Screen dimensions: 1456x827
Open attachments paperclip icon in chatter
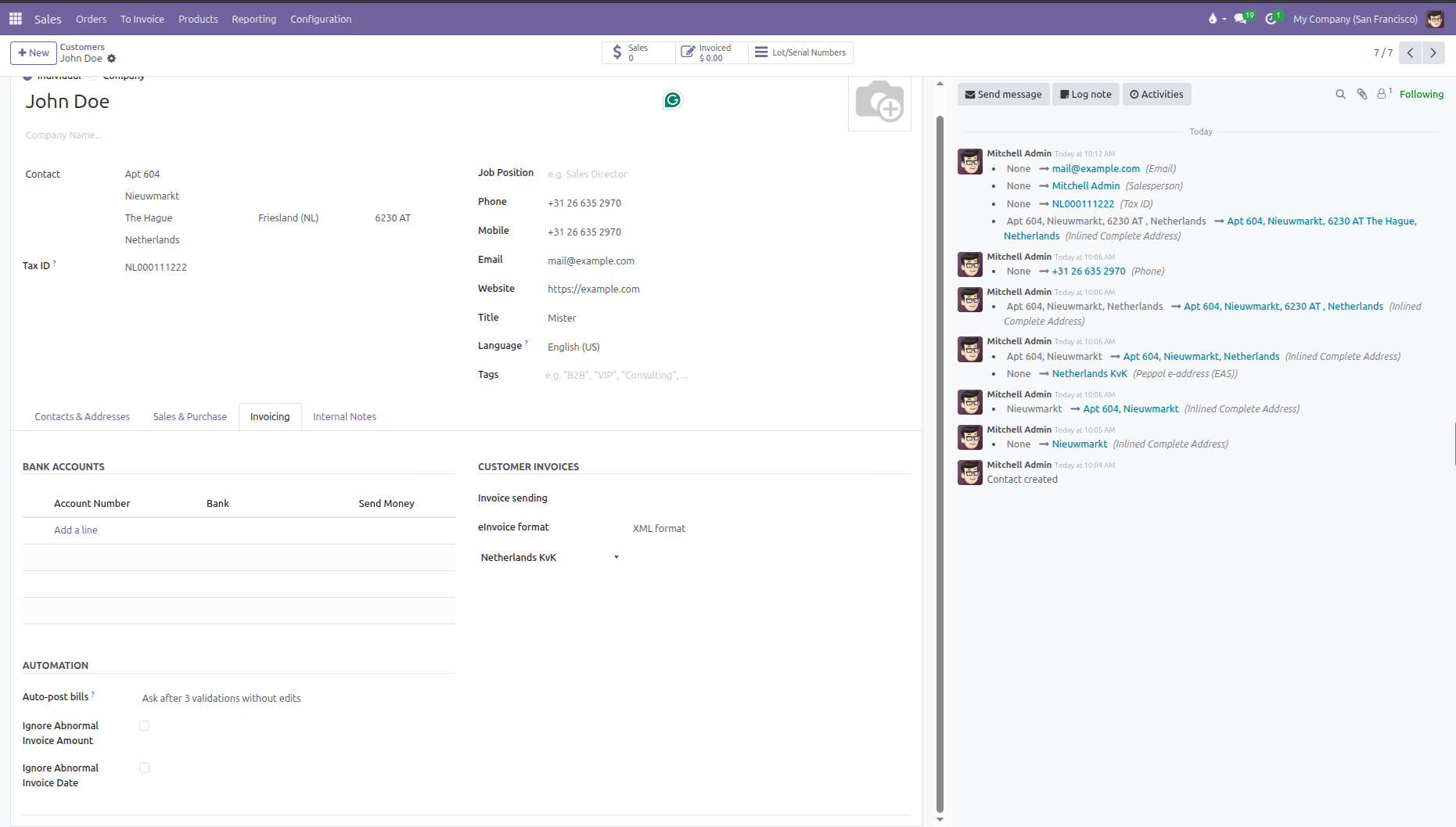click(1362, 94)
